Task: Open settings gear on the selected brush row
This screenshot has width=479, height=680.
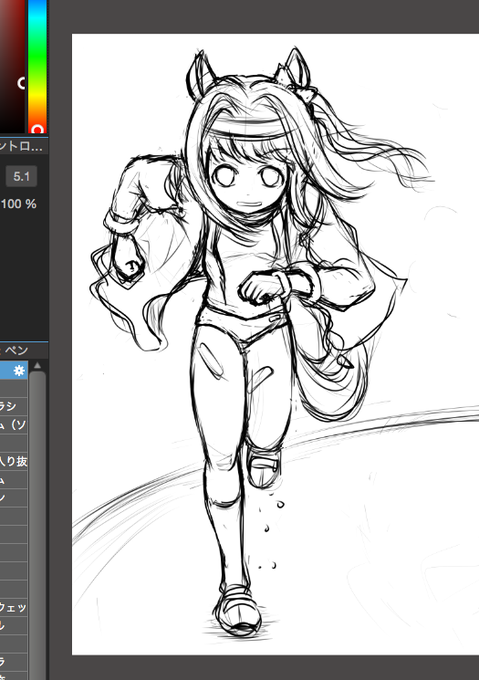Action: (19, 371)
